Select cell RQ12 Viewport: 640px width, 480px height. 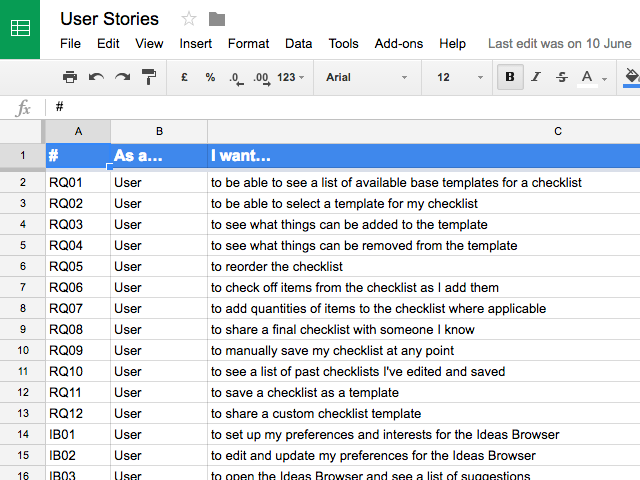point(78,413)
